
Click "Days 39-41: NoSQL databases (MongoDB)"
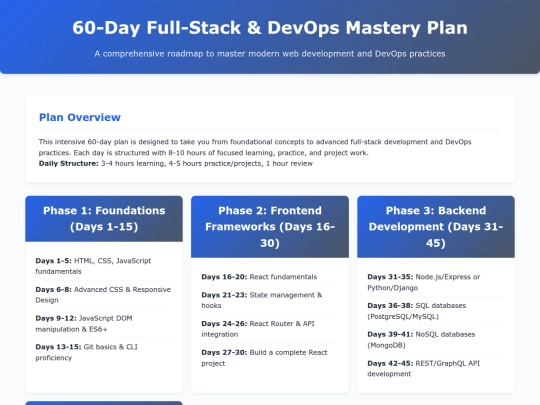click(x=435, y=340)
